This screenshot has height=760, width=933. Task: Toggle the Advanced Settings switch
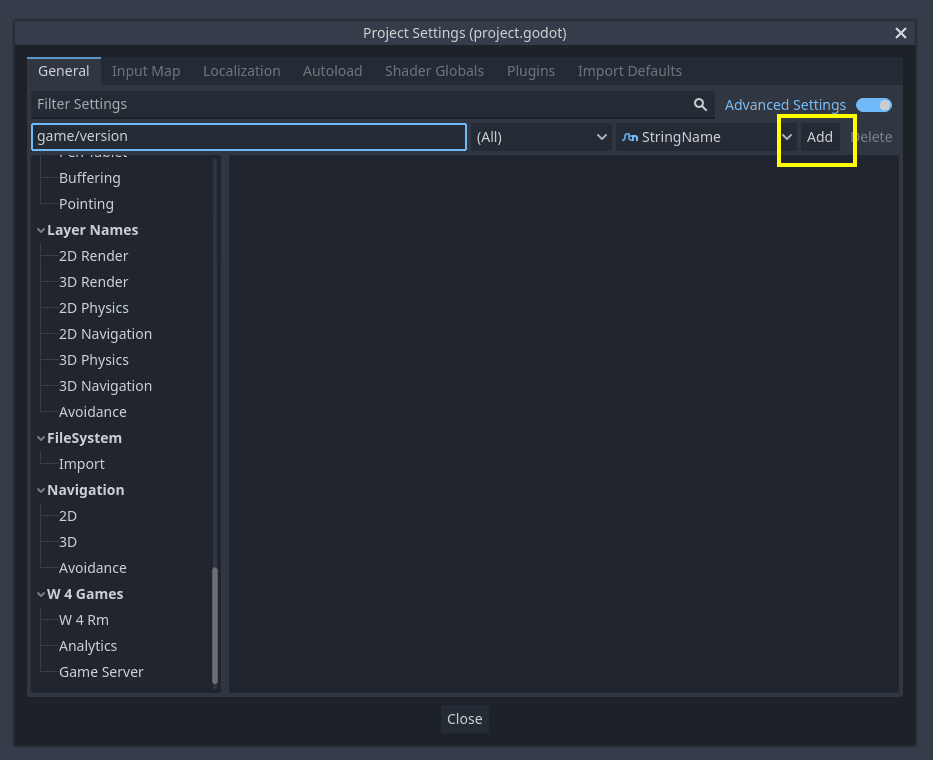pos(872,104)
